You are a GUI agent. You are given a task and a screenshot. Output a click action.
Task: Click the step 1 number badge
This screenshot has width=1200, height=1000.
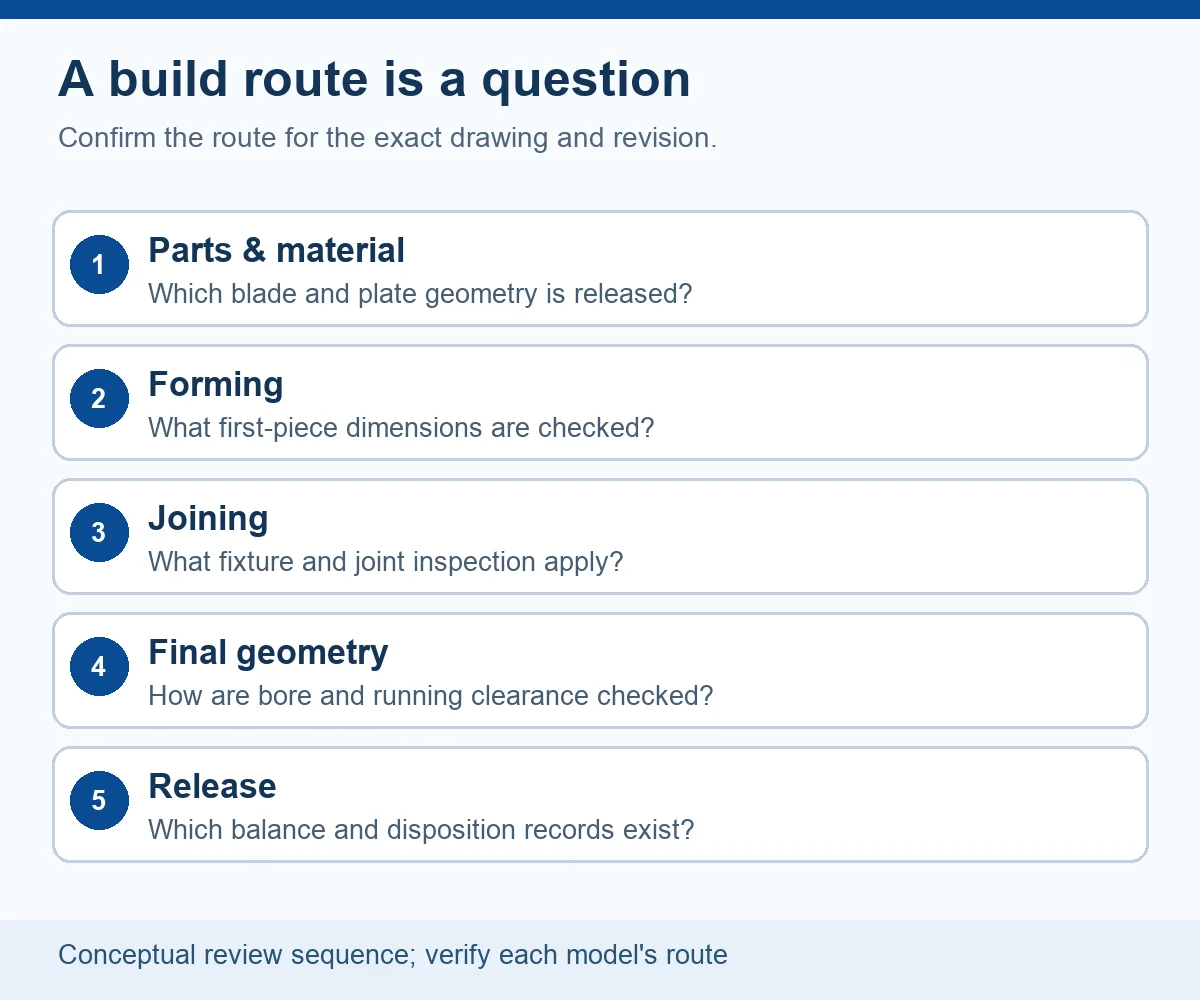pyautogui.click(x=99, y=265)
